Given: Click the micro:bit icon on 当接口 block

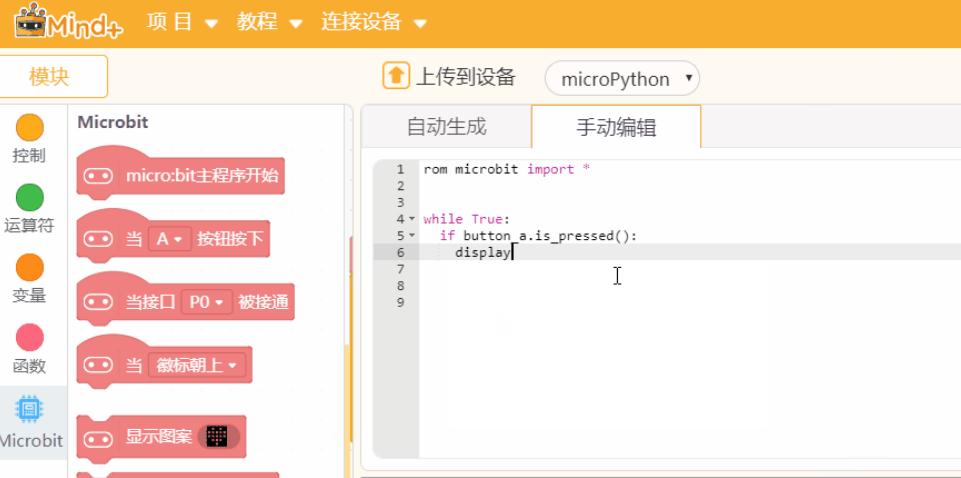Looking at the screenshot, I should [x=98, y=302].
